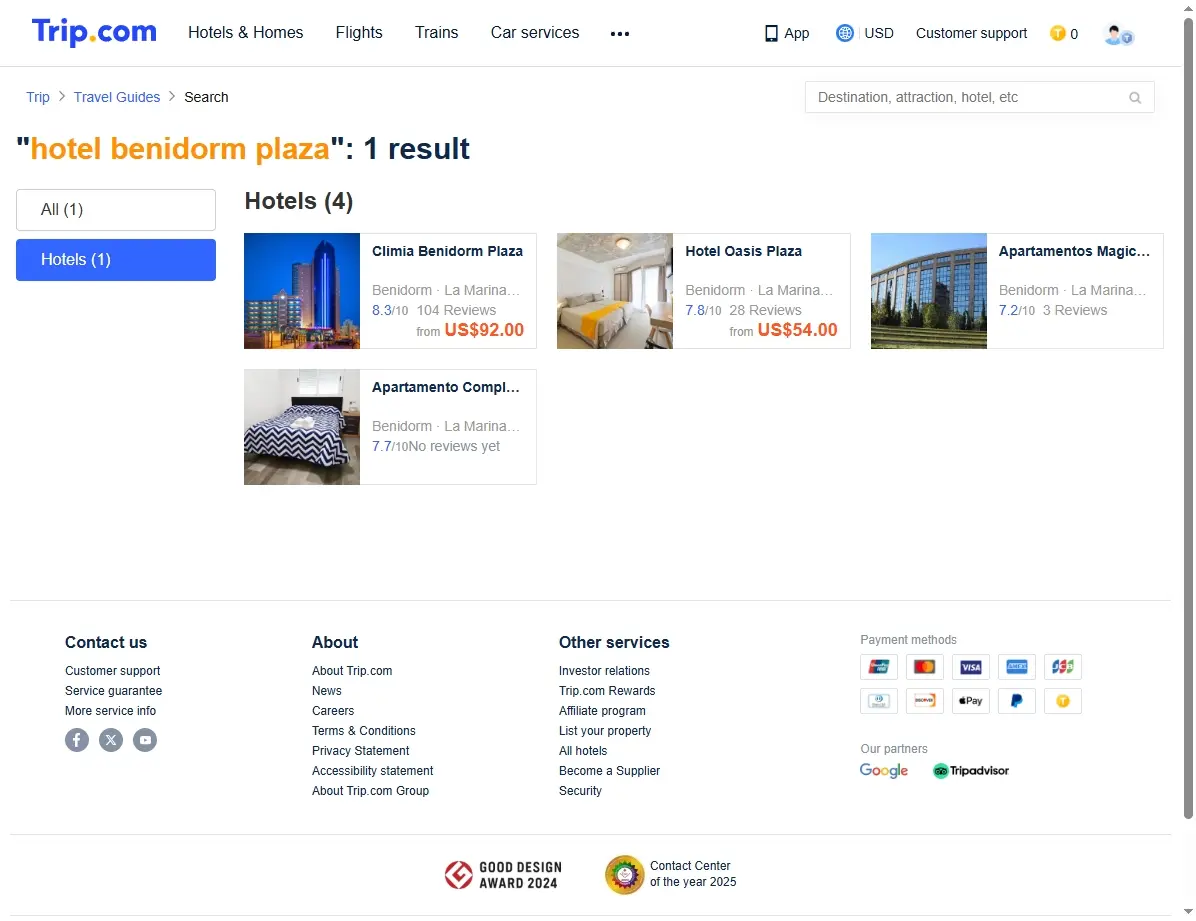Image resolution: width=1196 pixels, height=921 pixels.
Task: Open the Trip Coins balance icon
Action: pos(1057,33)
